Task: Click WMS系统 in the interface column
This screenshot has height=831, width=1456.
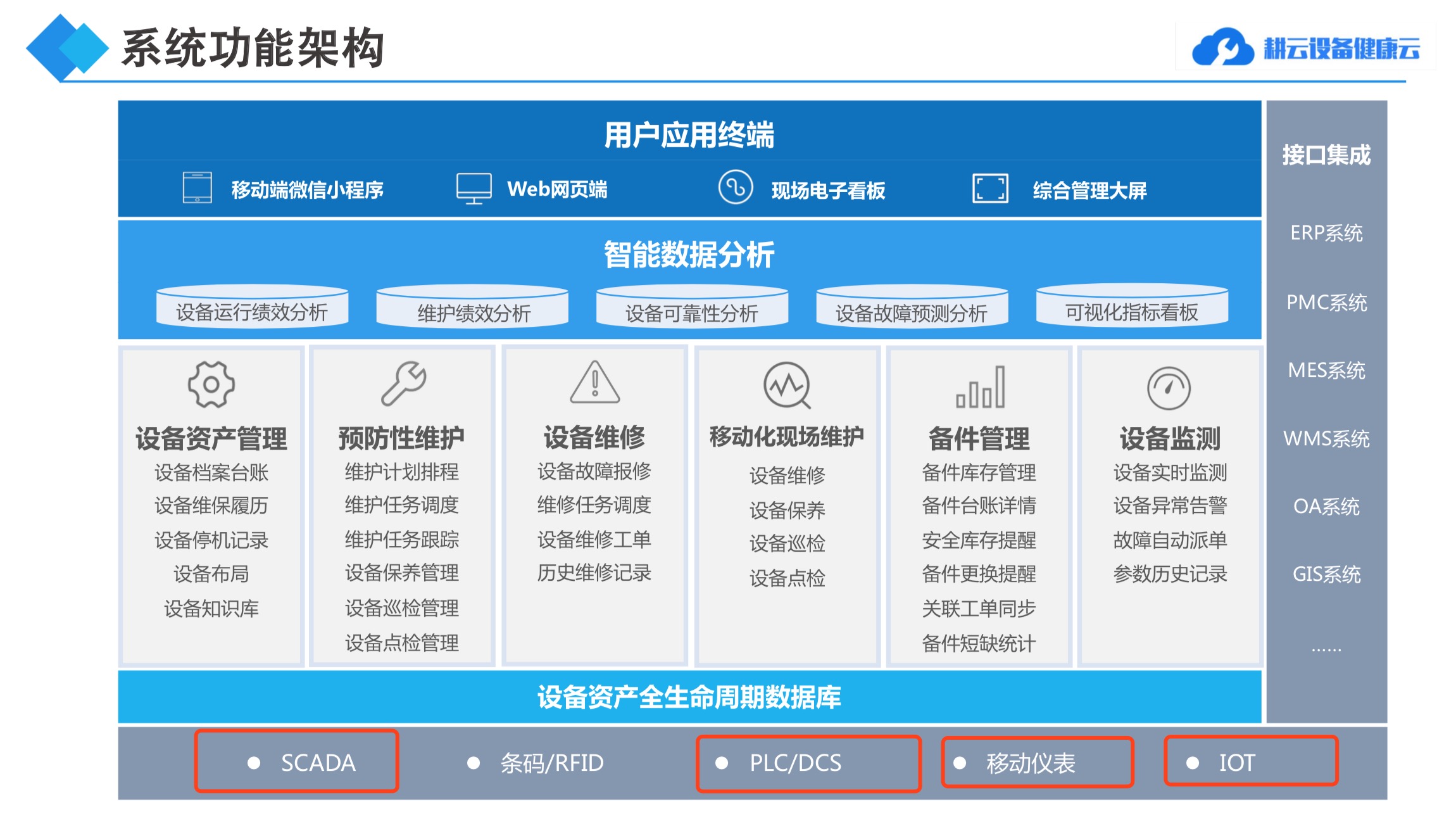Action: tap(1326, 438)
